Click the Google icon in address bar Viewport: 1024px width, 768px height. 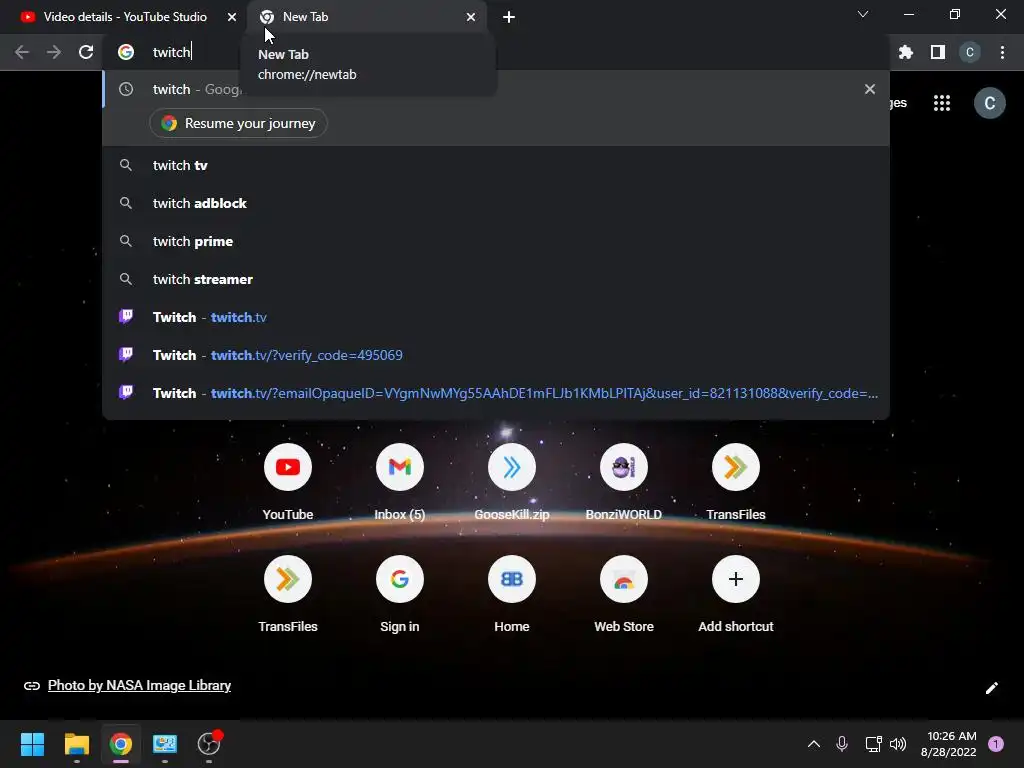point(126,52)
